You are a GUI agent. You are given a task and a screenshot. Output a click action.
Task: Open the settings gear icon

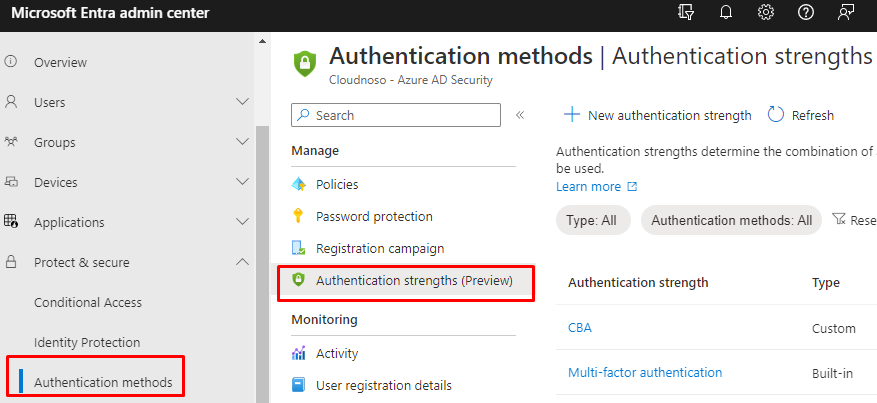pos(766,12)
